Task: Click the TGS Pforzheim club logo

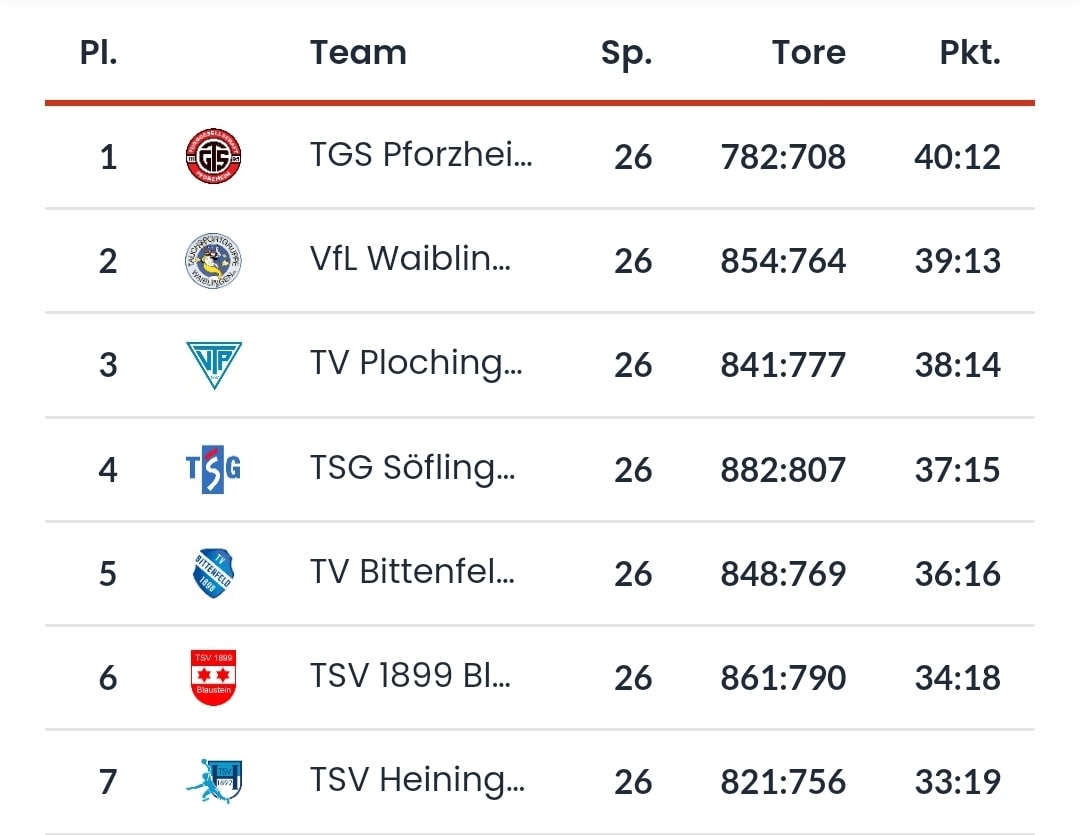Action: (214, 157)
